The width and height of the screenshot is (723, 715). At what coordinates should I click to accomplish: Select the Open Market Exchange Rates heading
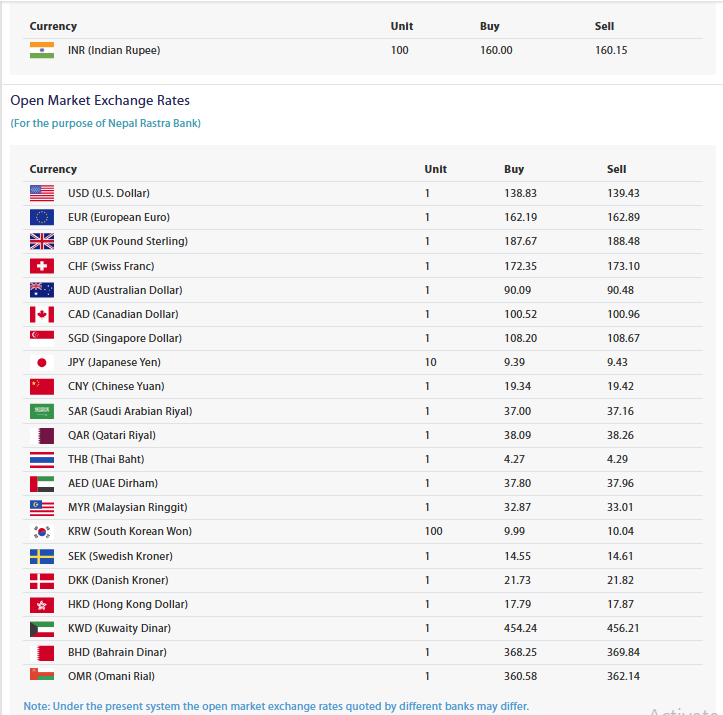point(100,100)
